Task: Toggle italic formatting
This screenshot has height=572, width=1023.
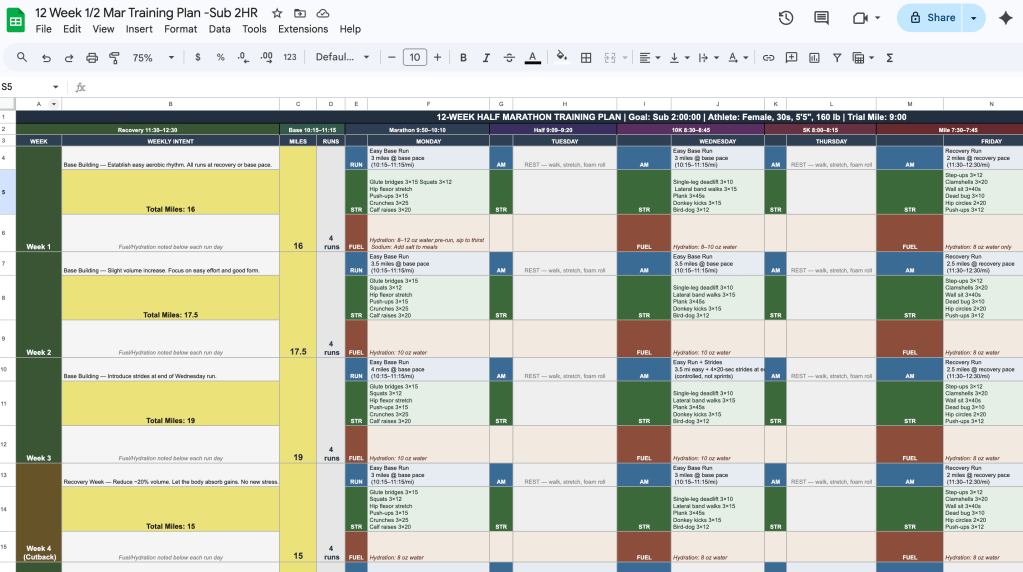Action: [486, 58]
